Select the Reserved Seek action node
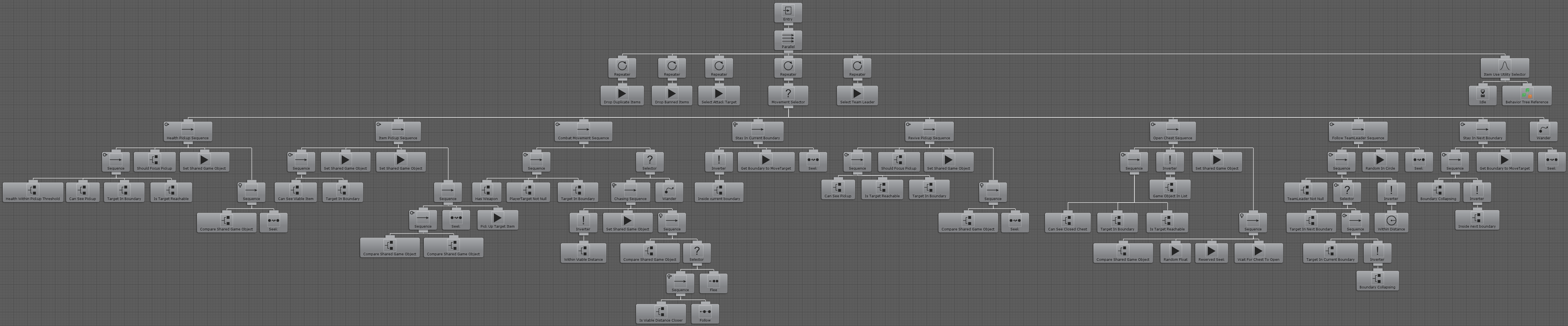 point(1211,253)
